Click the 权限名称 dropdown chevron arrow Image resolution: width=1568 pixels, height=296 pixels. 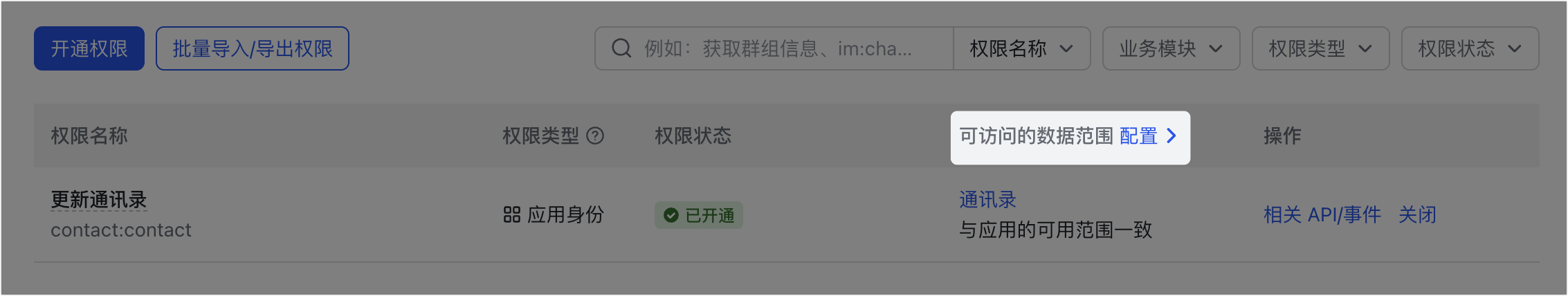click(x=1066, y=48)
